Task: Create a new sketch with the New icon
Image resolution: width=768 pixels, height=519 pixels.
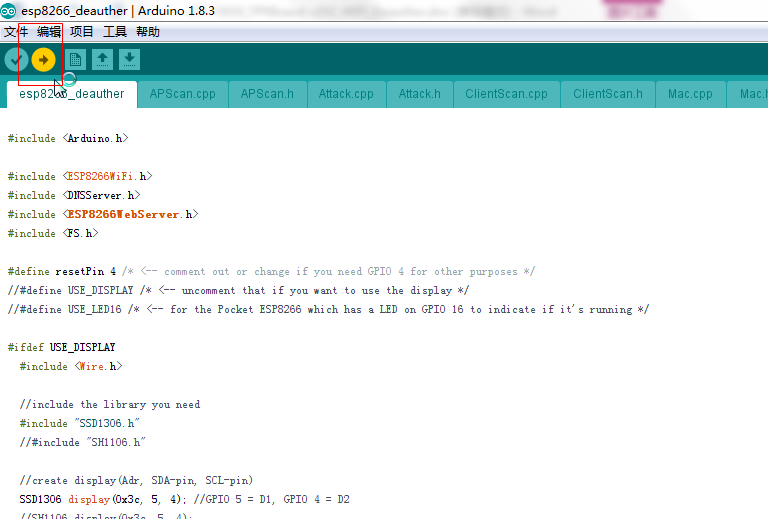Action: coord(75,60)
